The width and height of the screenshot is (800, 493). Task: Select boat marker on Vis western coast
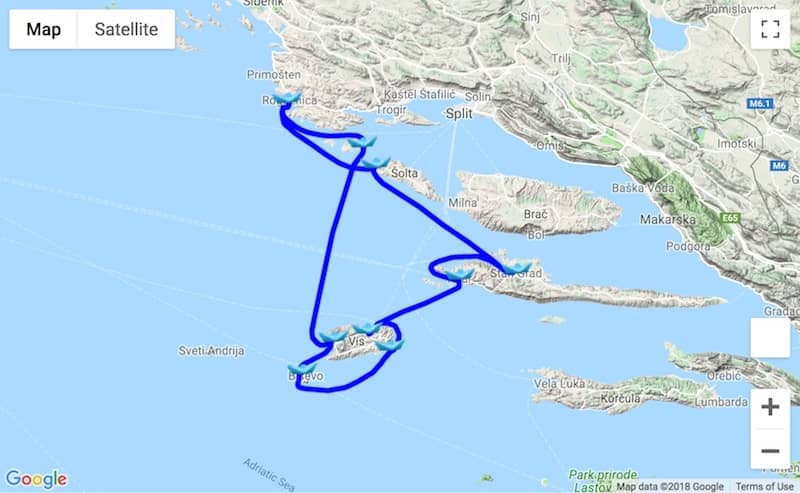[334, 337]
